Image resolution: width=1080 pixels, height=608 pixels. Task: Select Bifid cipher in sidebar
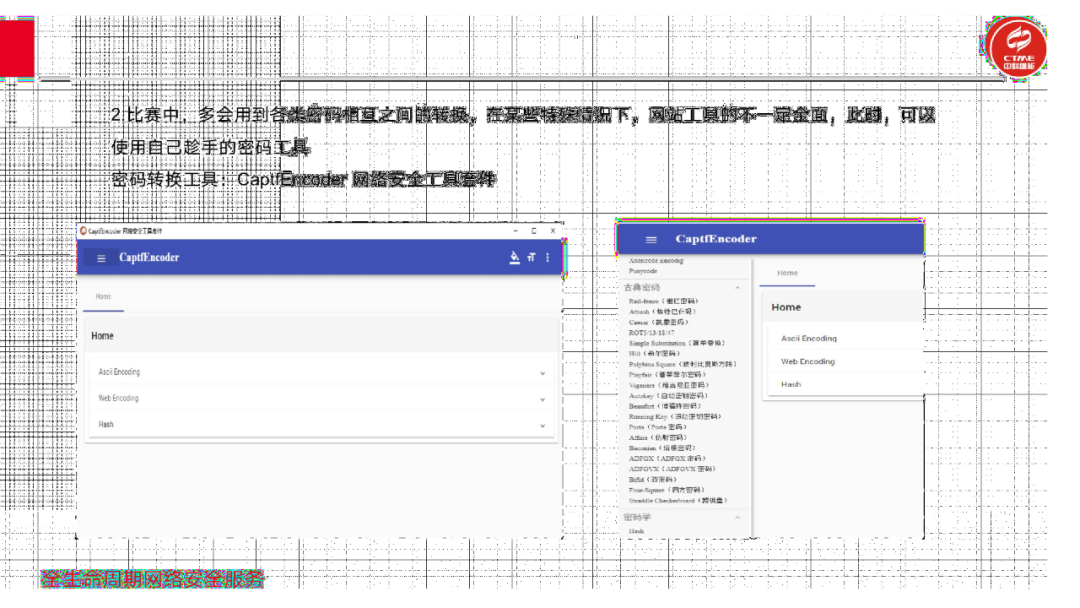(x=653, y=480)
